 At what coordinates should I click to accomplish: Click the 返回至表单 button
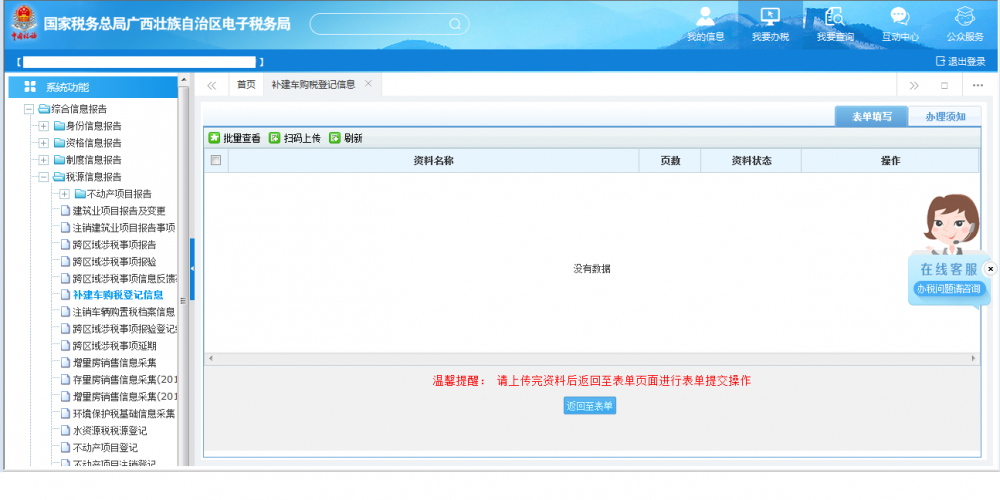pyautogui.click(x=589, y=406)
